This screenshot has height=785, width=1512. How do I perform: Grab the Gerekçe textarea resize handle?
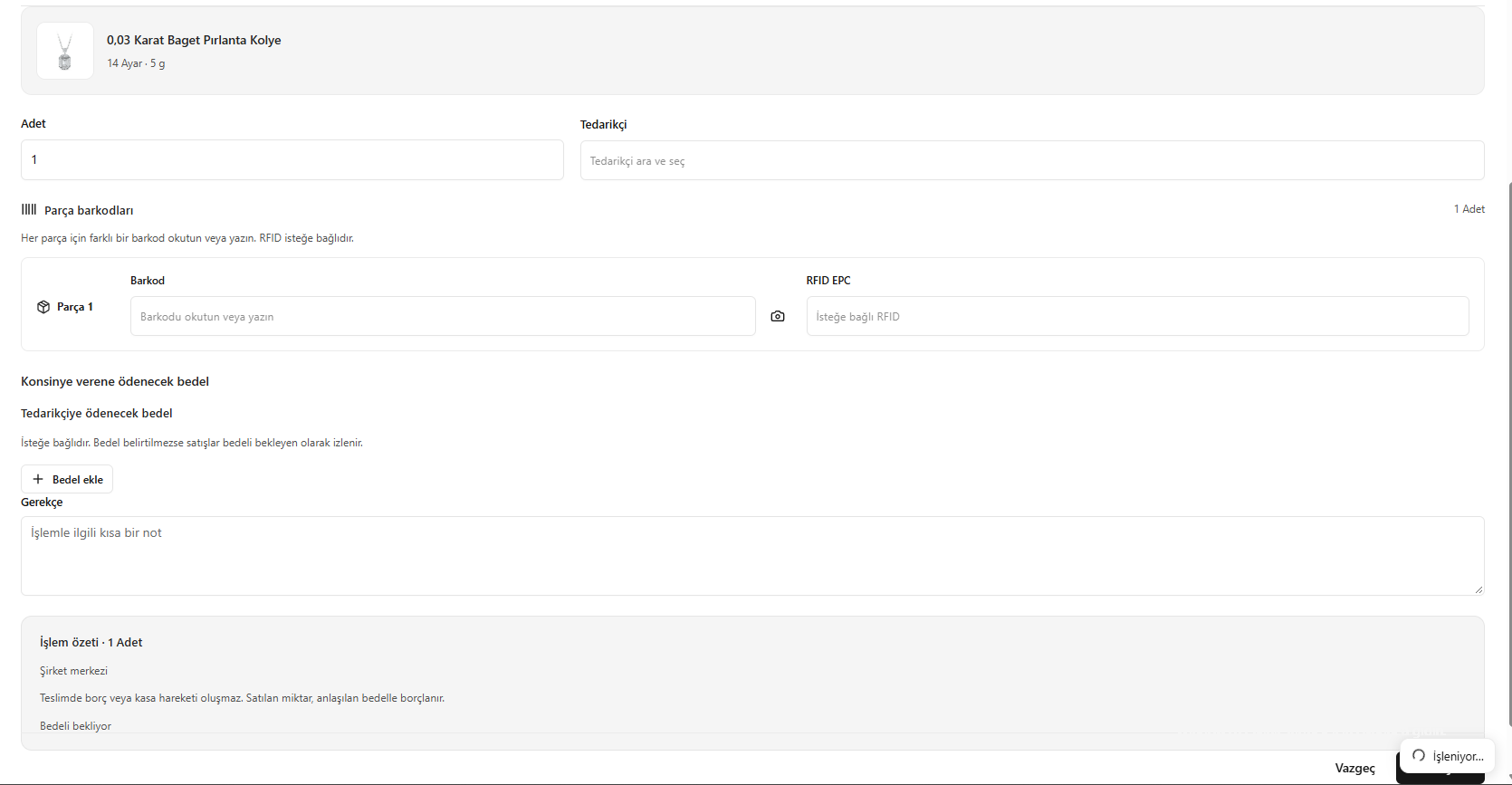(1479, 589)
